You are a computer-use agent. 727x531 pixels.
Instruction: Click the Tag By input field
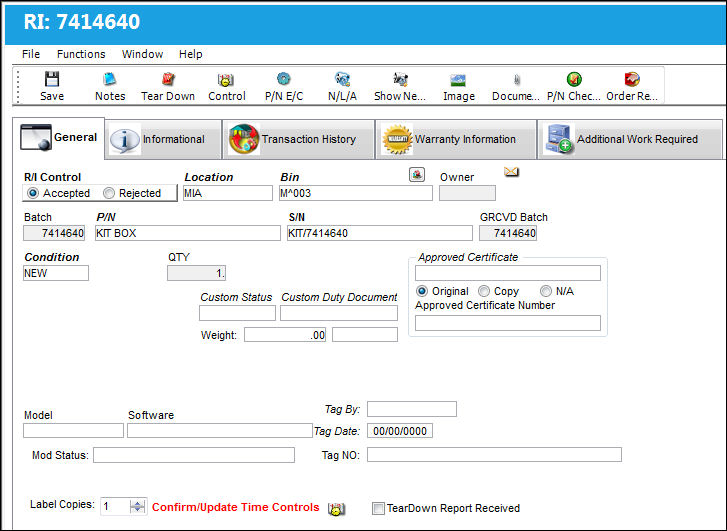pos(412,409)
